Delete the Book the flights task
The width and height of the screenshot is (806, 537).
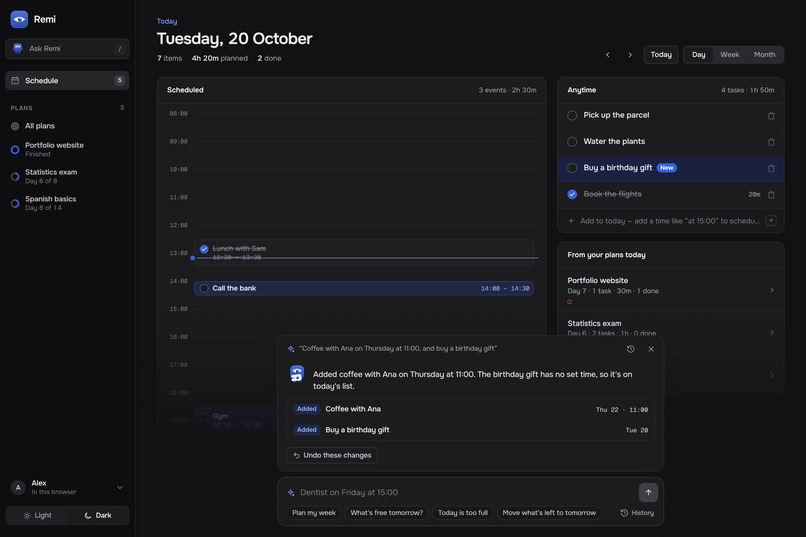tap(771, 194)
